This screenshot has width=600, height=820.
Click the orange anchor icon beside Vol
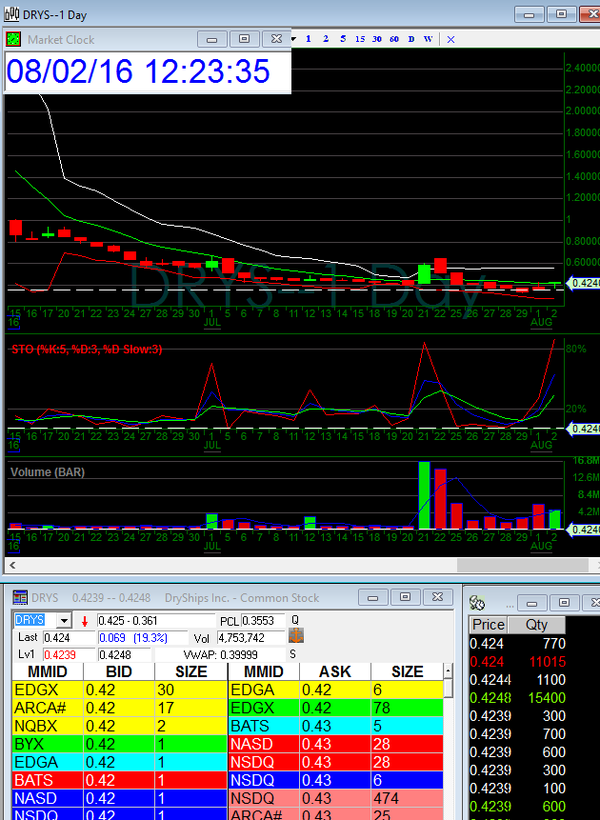pyautogui.click(x=295, y=636)
